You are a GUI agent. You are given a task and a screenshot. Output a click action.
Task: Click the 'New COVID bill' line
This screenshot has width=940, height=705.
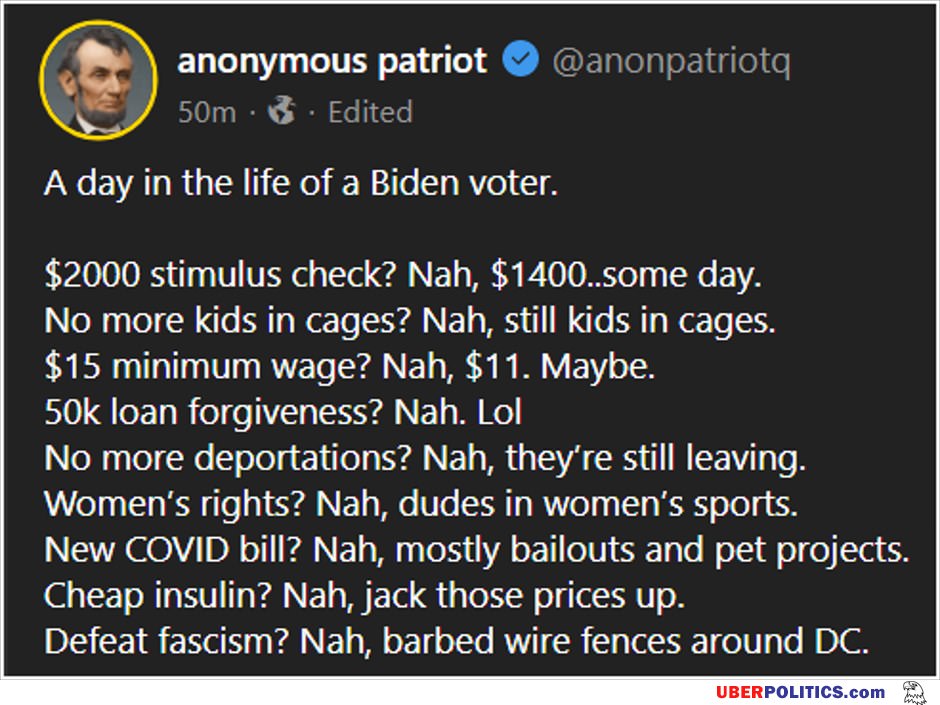click(477, 550)
